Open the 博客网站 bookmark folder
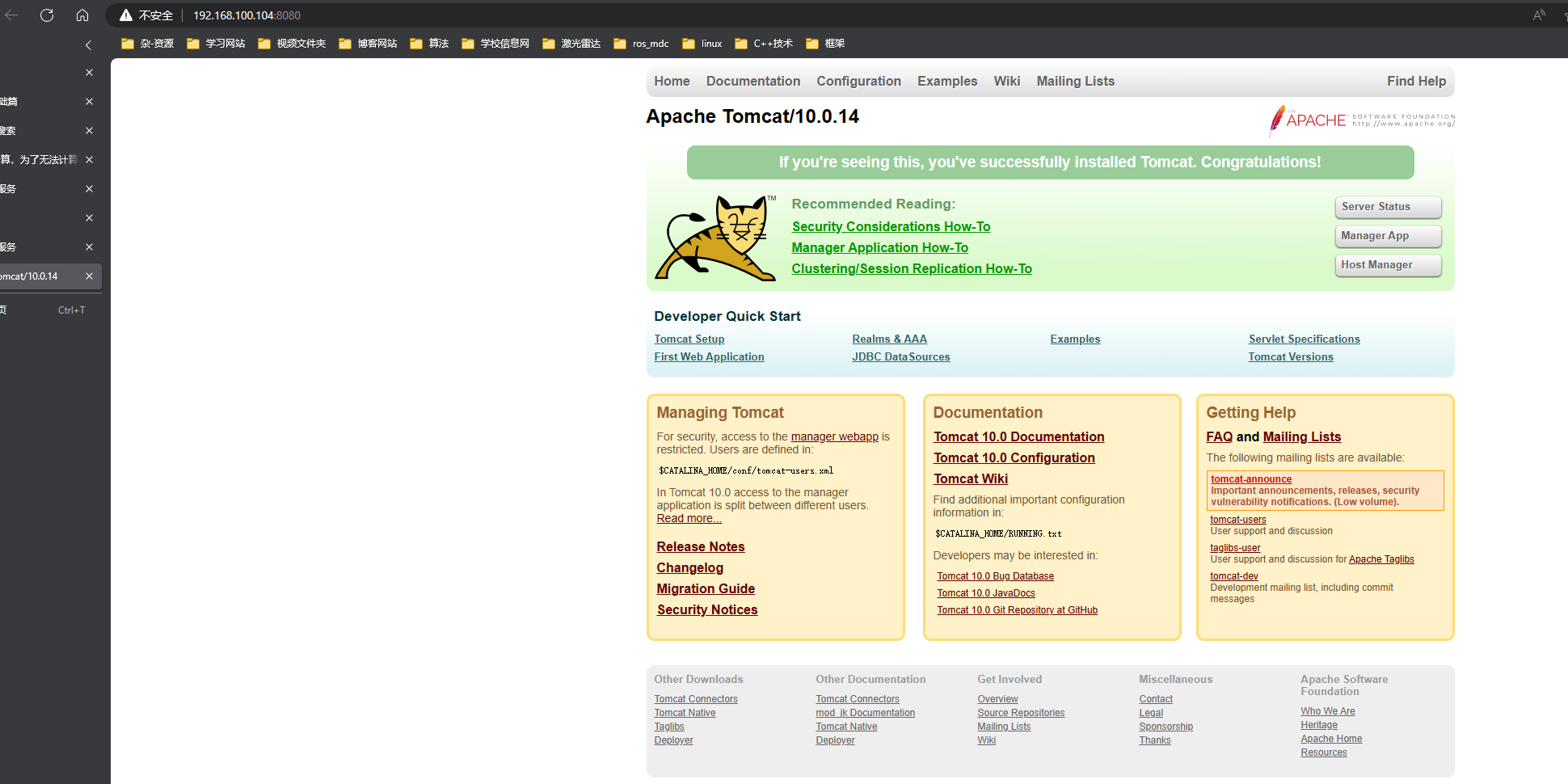The image size is (1568, 784). [x=368, y=44]
